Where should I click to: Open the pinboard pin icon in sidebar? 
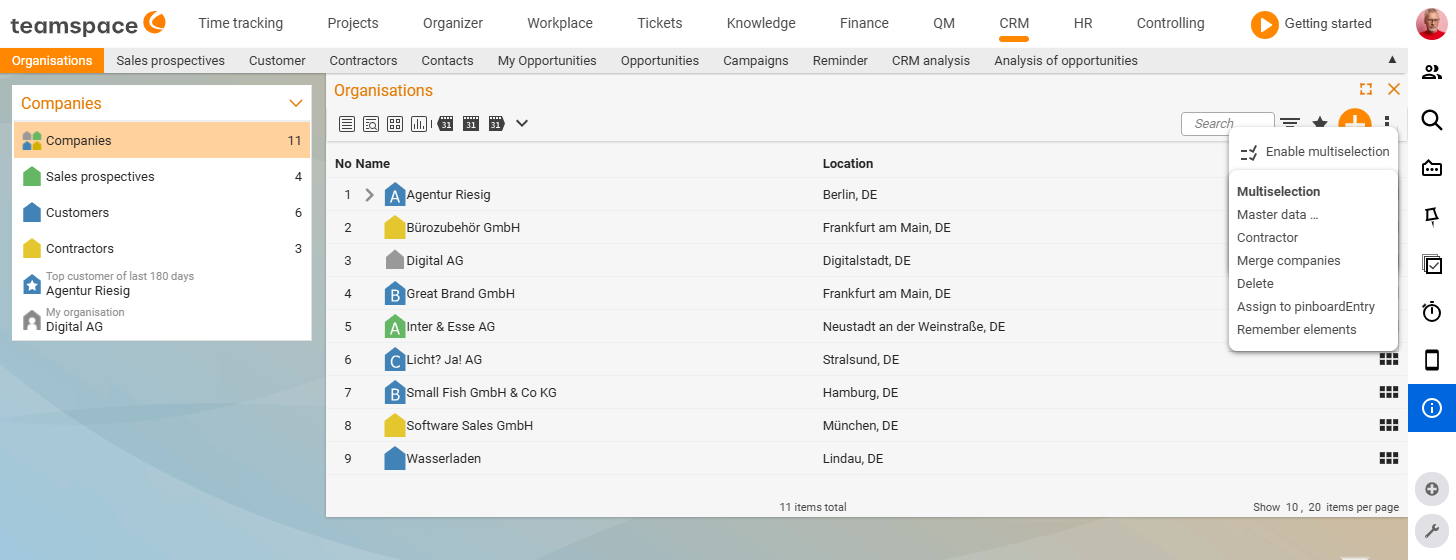1432,216
